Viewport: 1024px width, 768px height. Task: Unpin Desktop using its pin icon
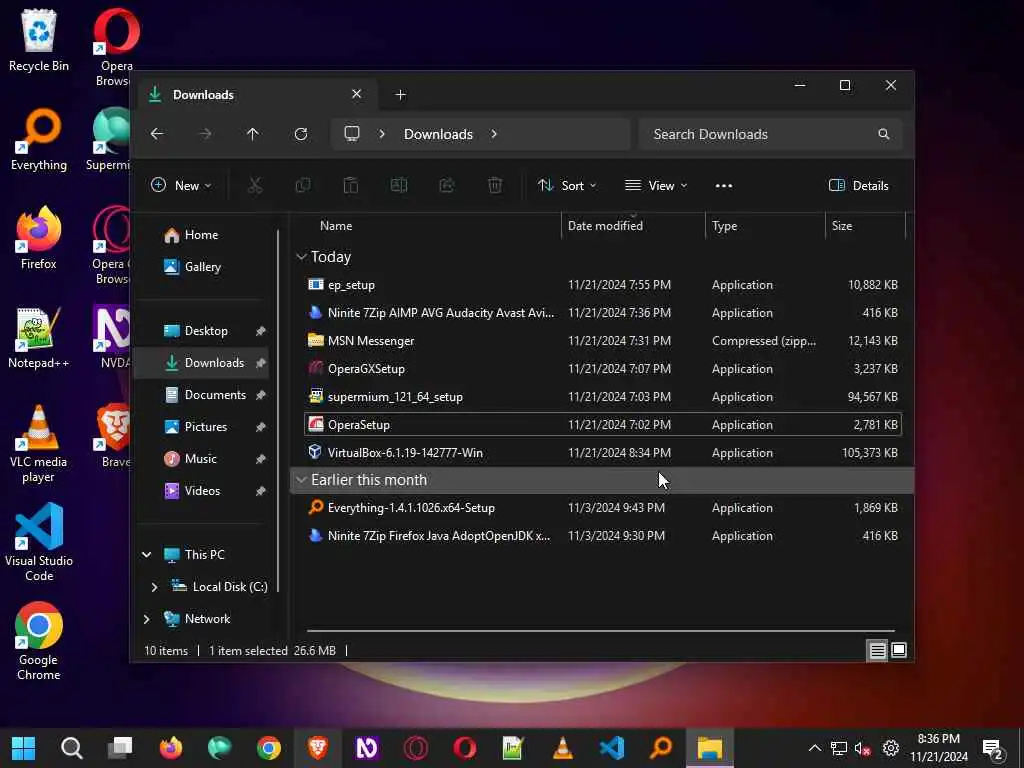[261, 331]
